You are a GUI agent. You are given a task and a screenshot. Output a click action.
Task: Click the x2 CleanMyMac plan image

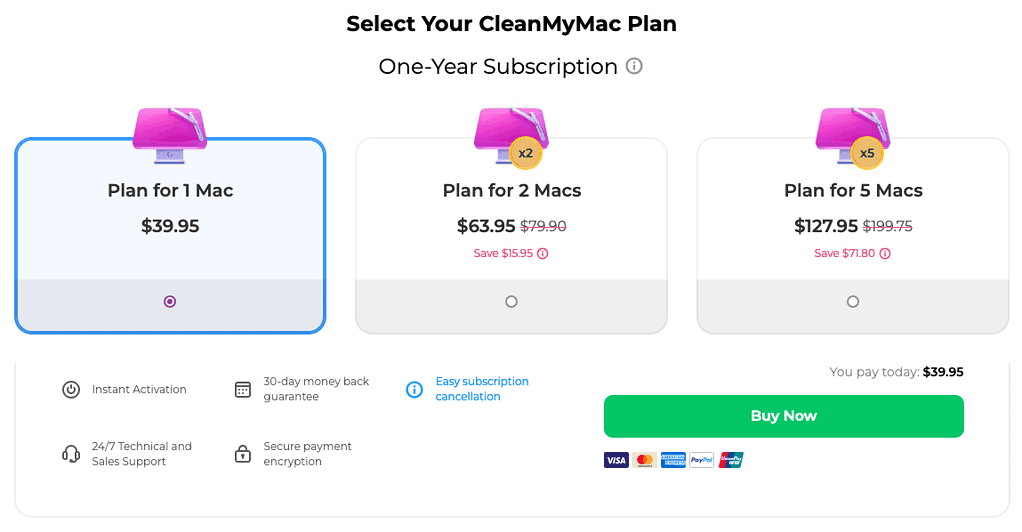(511, 135)
